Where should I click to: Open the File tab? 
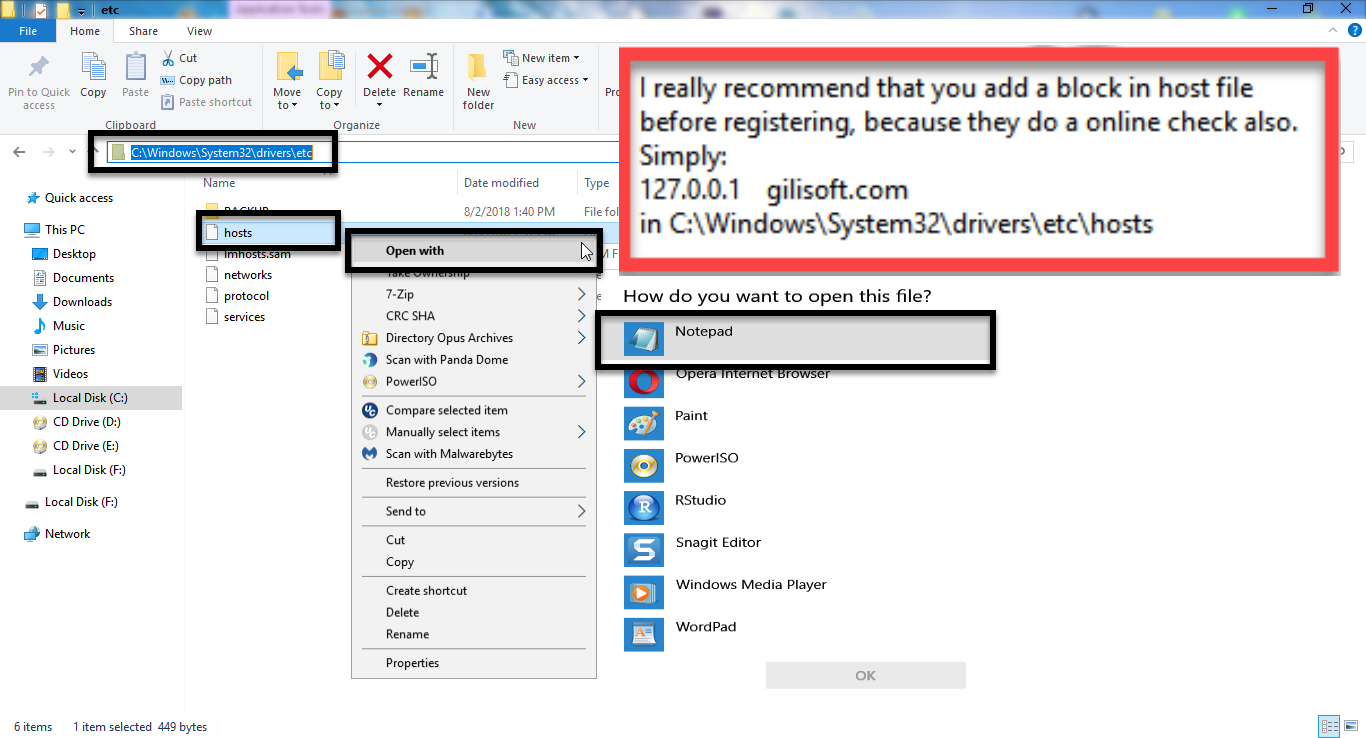28,31
